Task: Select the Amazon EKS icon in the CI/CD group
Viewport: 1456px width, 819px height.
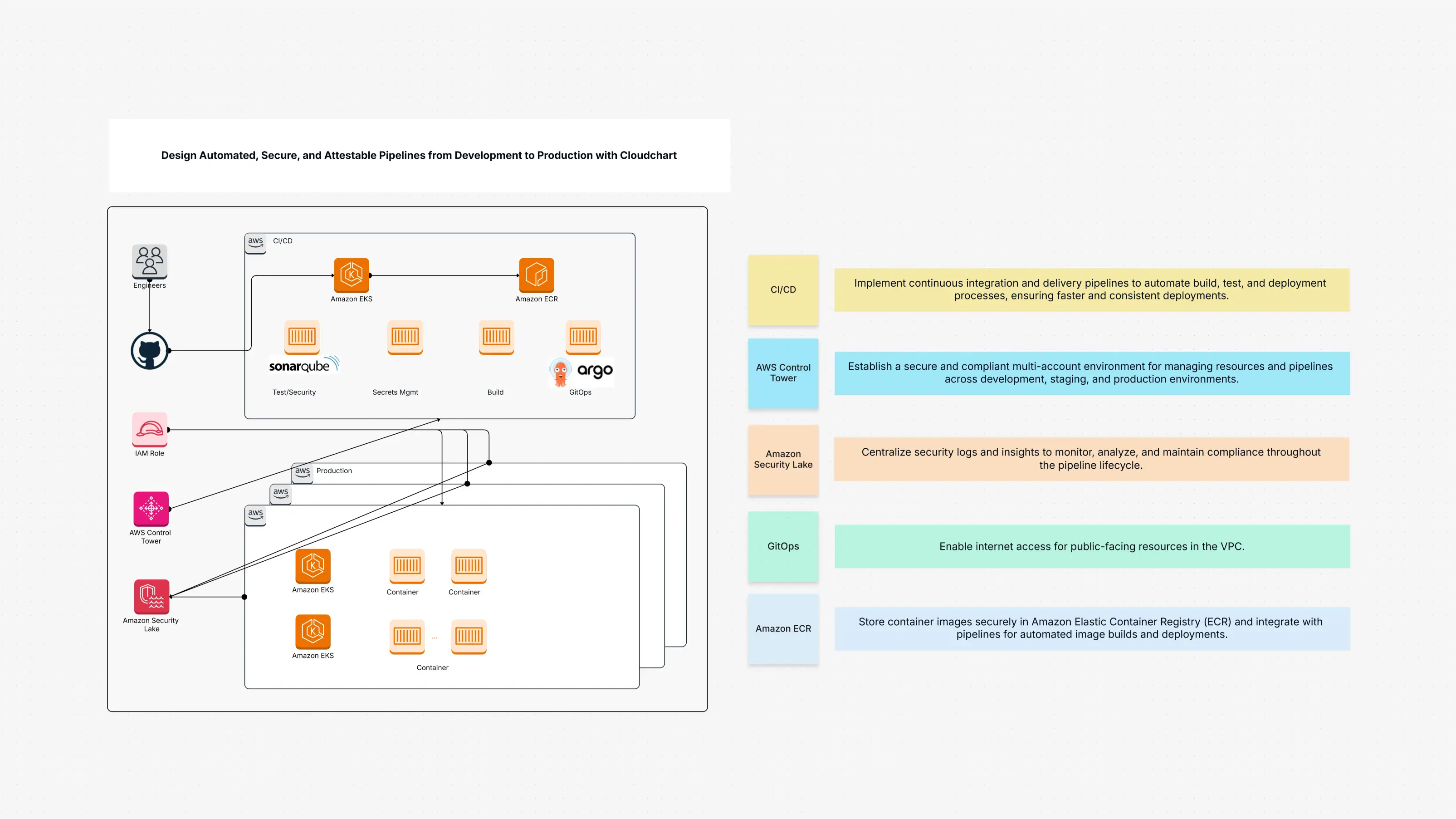Action: pyautogui.click(x=352, y=275)
